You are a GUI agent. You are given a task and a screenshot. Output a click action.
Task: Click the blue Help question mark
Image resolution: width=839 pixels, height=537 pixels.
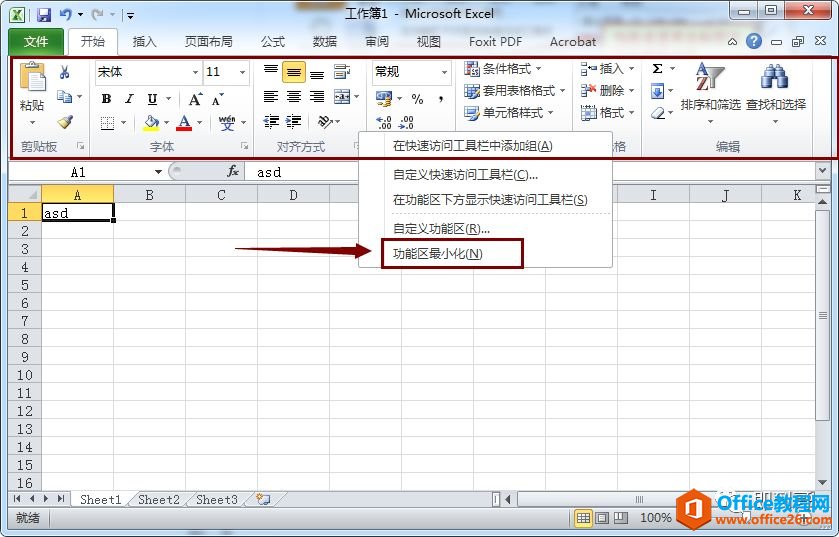click(x=754, y=42)
